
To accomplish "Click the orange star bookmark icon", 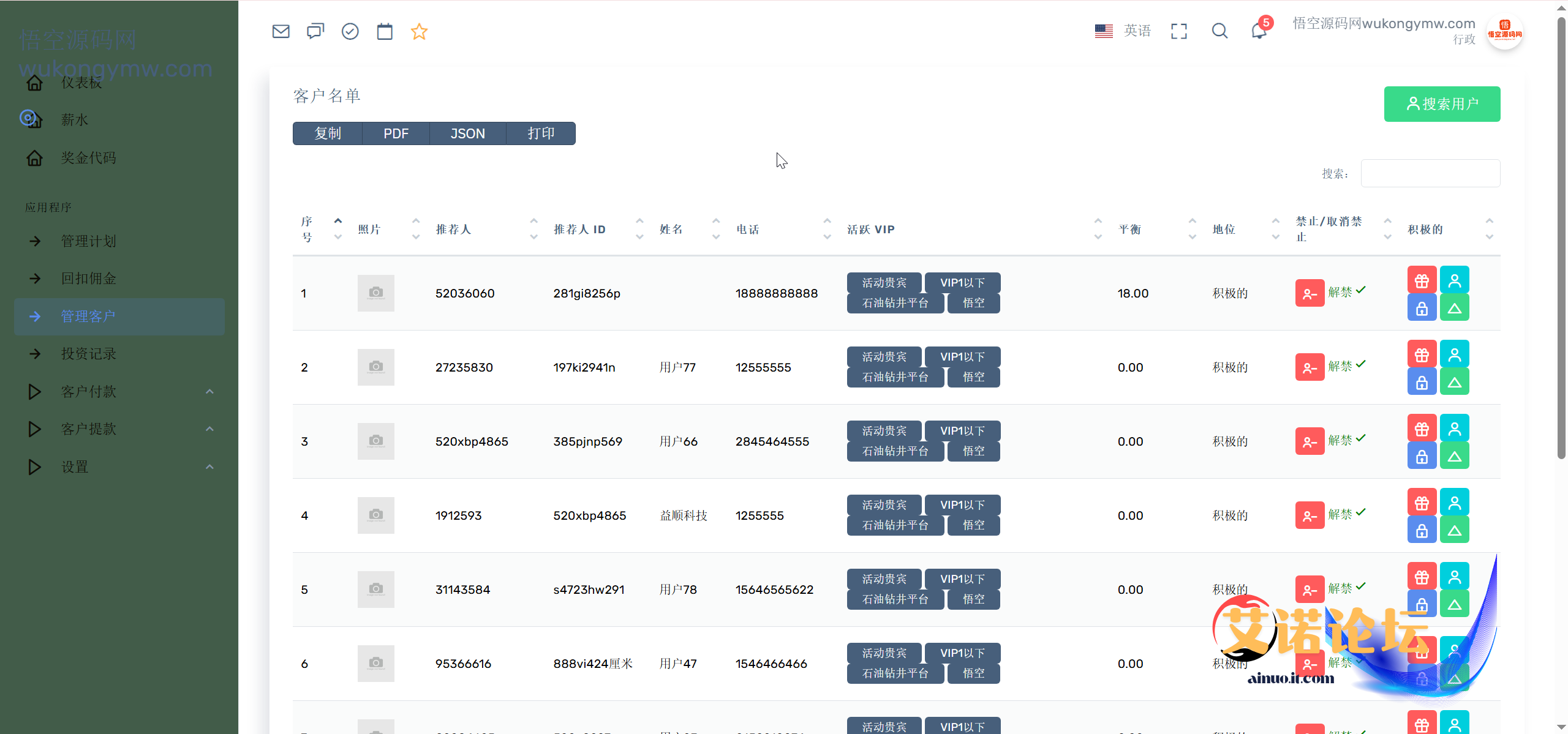I will coord(419,31).
